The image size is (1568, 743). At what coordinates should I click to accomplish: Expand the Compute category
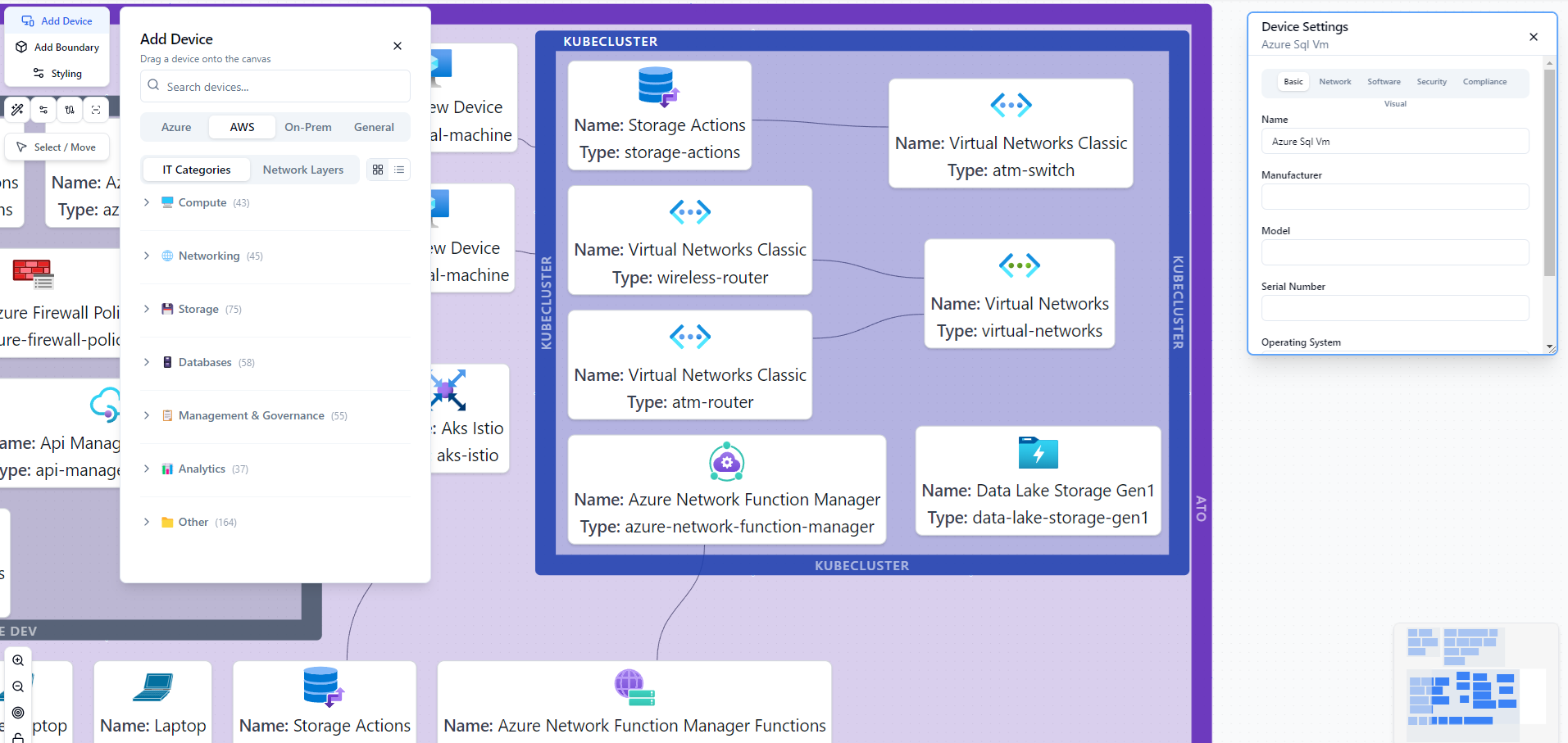[x=275, y=202]
